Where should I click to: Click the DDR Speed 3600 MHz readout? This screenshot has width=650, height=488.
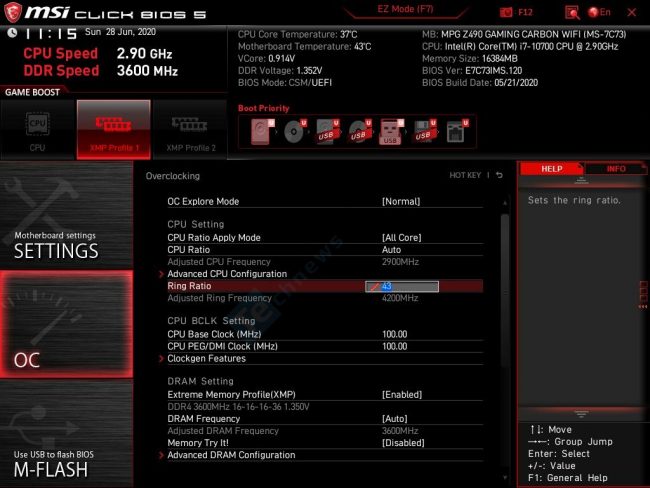101,70
